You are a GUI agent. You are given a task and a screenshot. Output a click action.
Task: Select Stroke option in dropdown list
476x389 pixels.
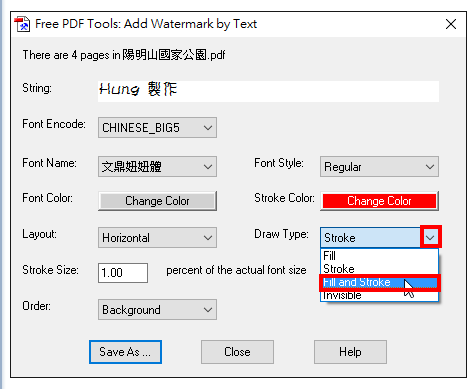coord(379,269)
